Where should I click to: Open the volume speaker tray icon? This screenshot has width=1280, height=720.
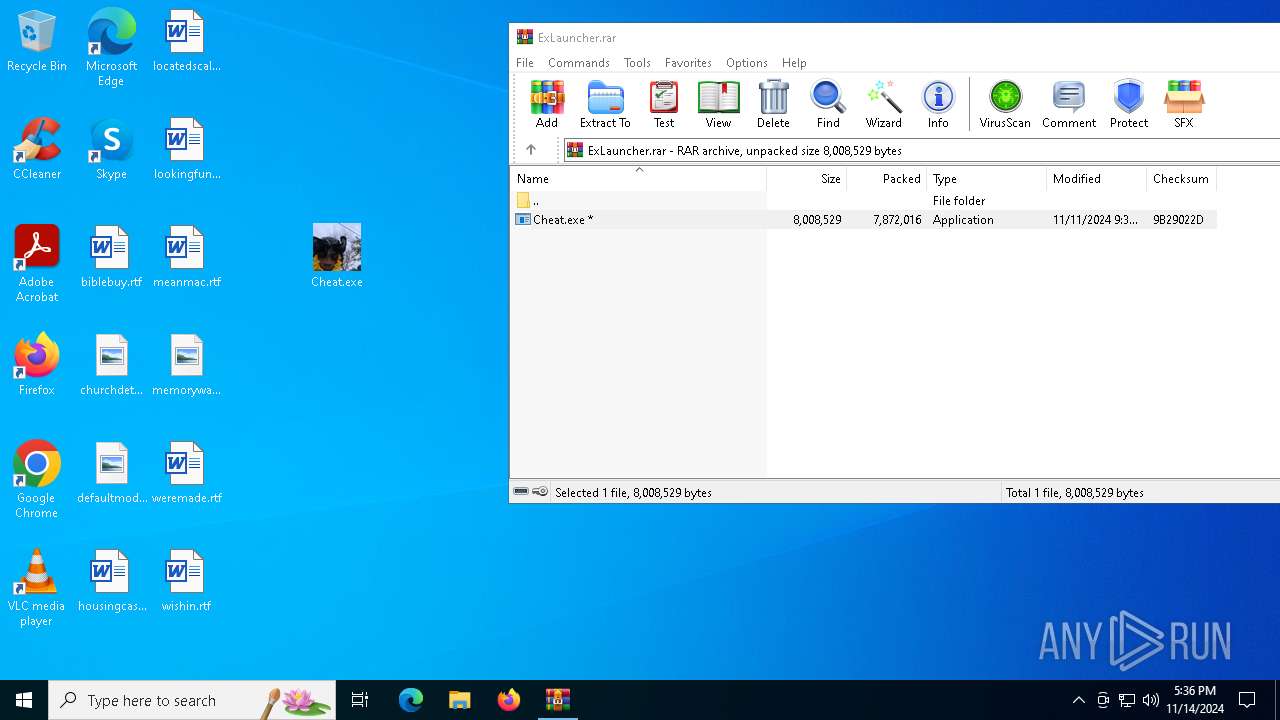[x=1151, y=700]
